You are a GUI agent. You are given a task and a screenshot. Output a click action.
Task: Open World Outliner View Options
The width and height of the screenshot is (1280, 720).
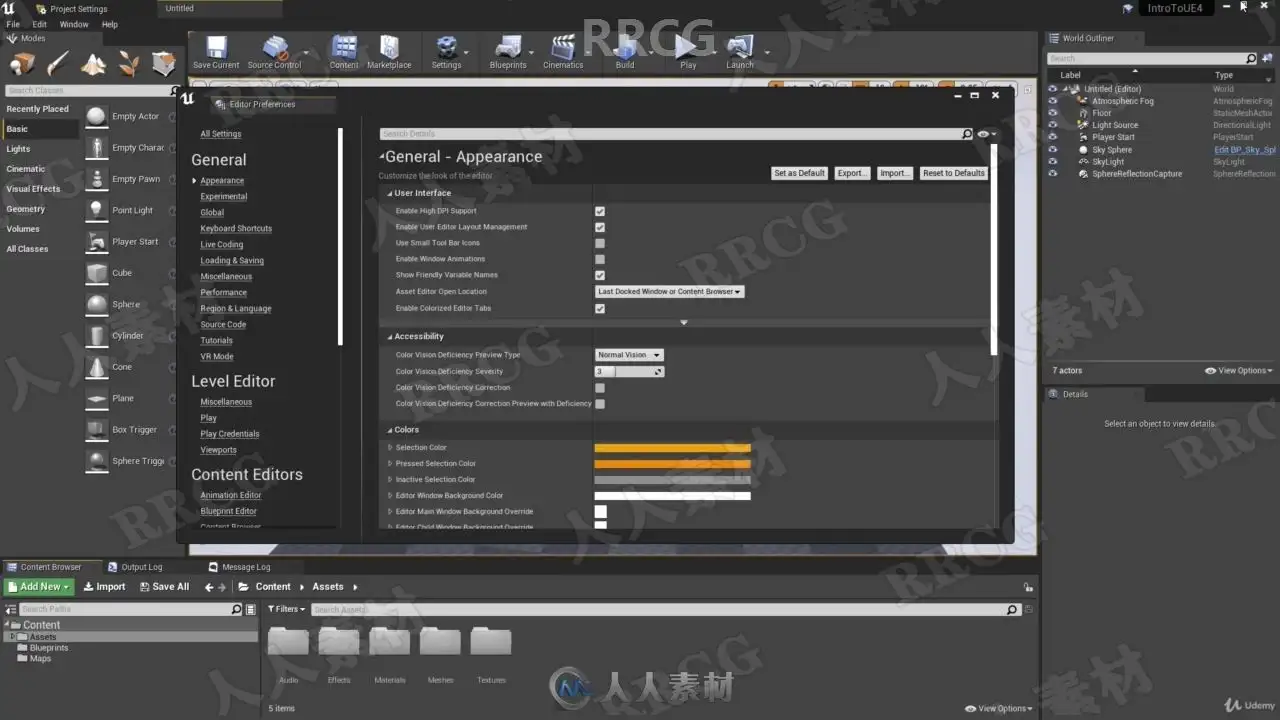point(1239,371)
